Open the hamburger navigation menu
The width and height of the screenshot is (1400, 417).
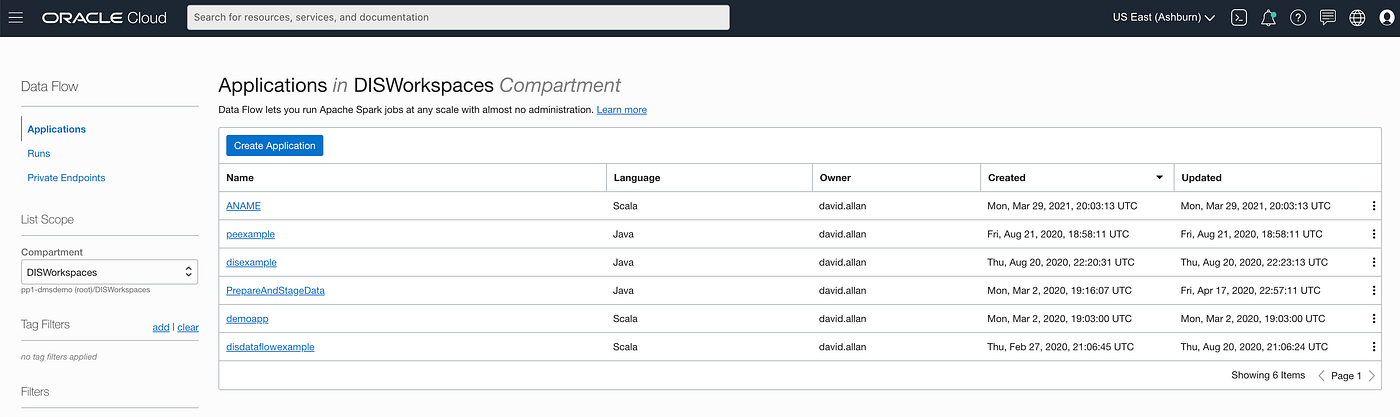click(16, 17)
